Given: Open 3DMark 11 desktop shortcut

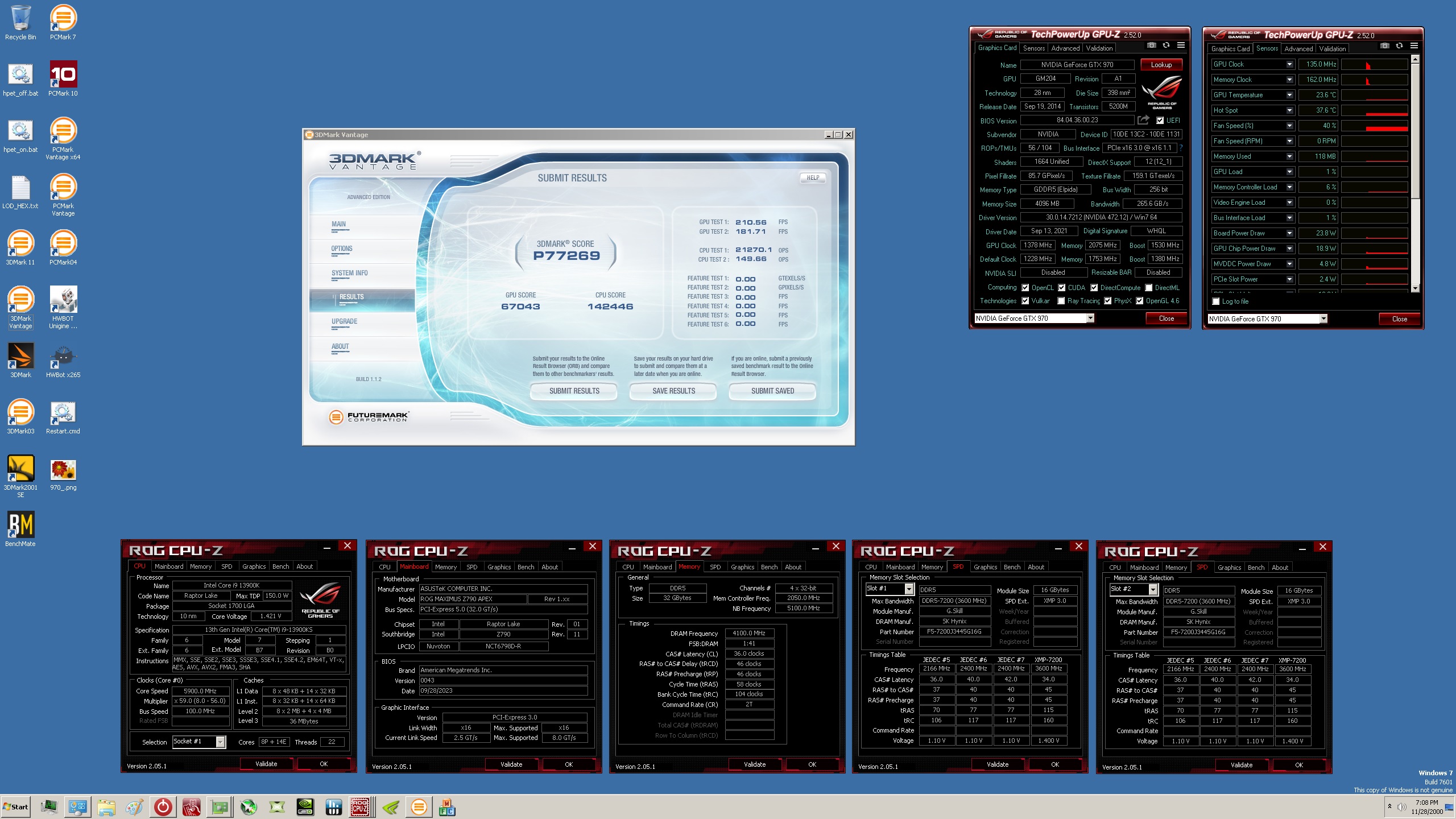Looking at the screenshot, I should point(20,247).
